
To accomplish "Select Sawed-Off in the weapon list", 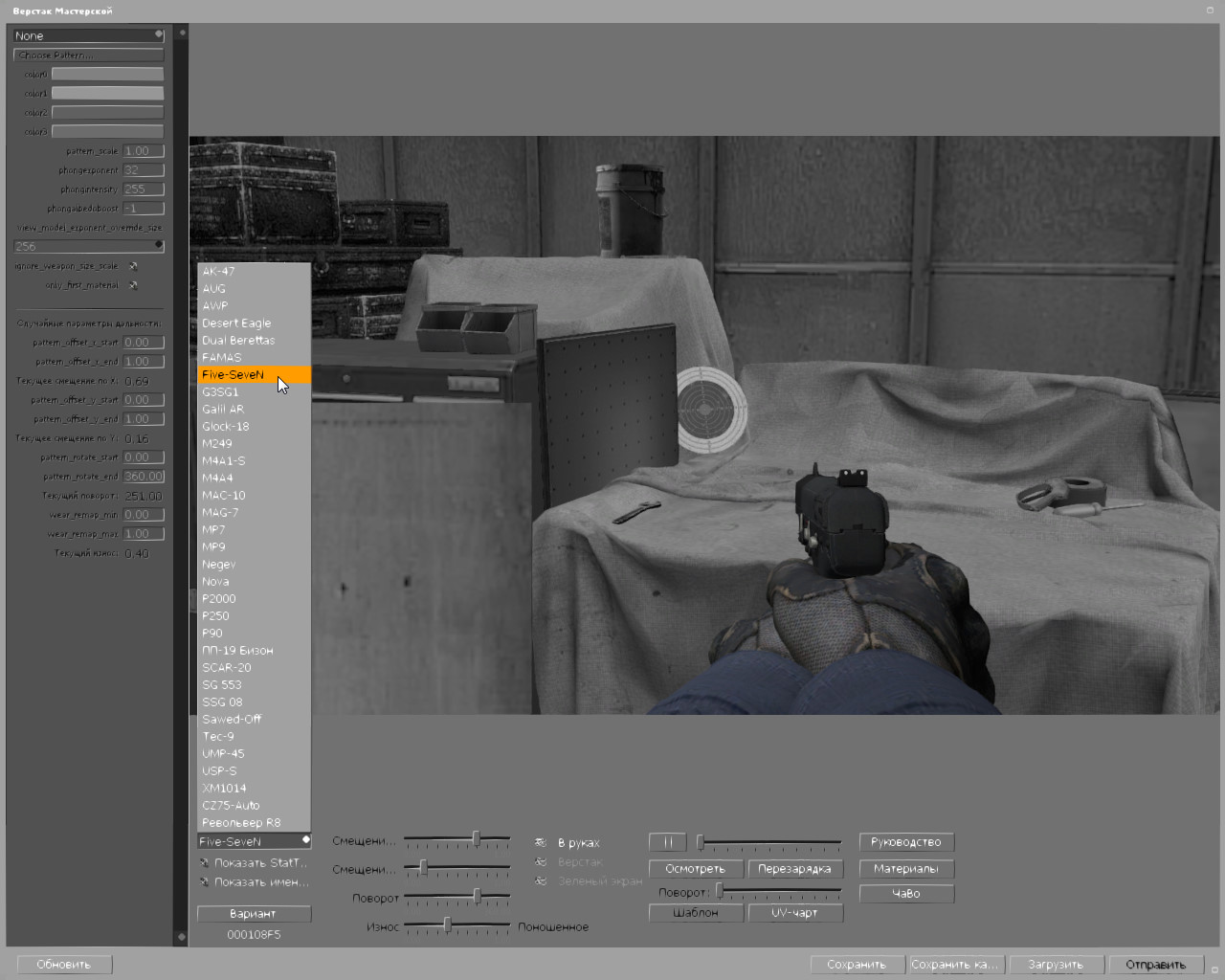I will pos(254,719).
